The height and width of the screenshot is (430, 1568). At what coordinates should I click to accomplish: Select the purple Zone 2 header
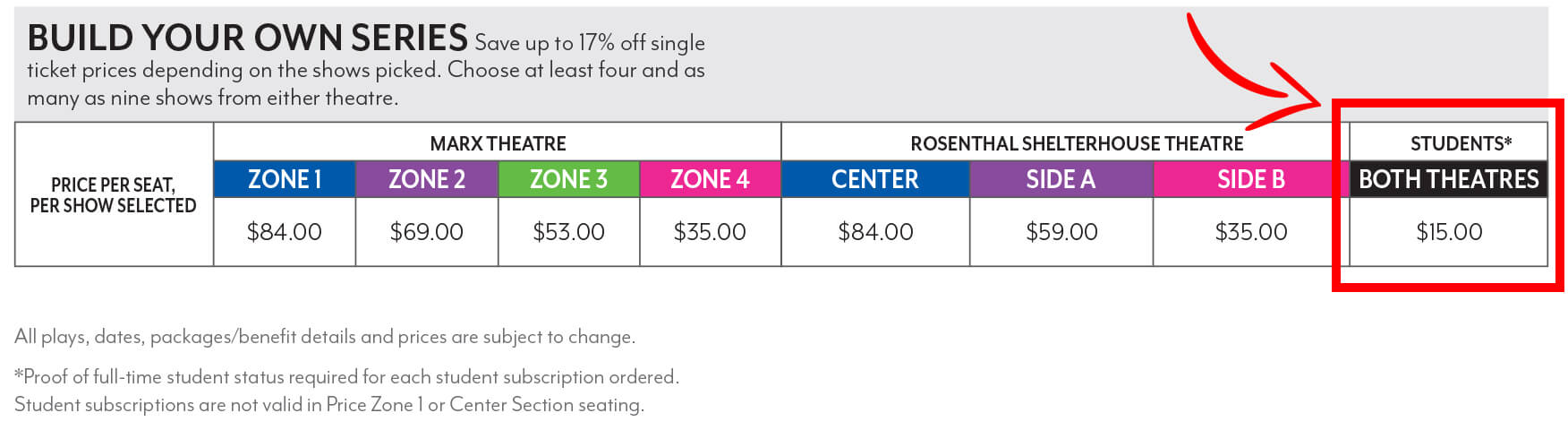[x=427, y=179]
